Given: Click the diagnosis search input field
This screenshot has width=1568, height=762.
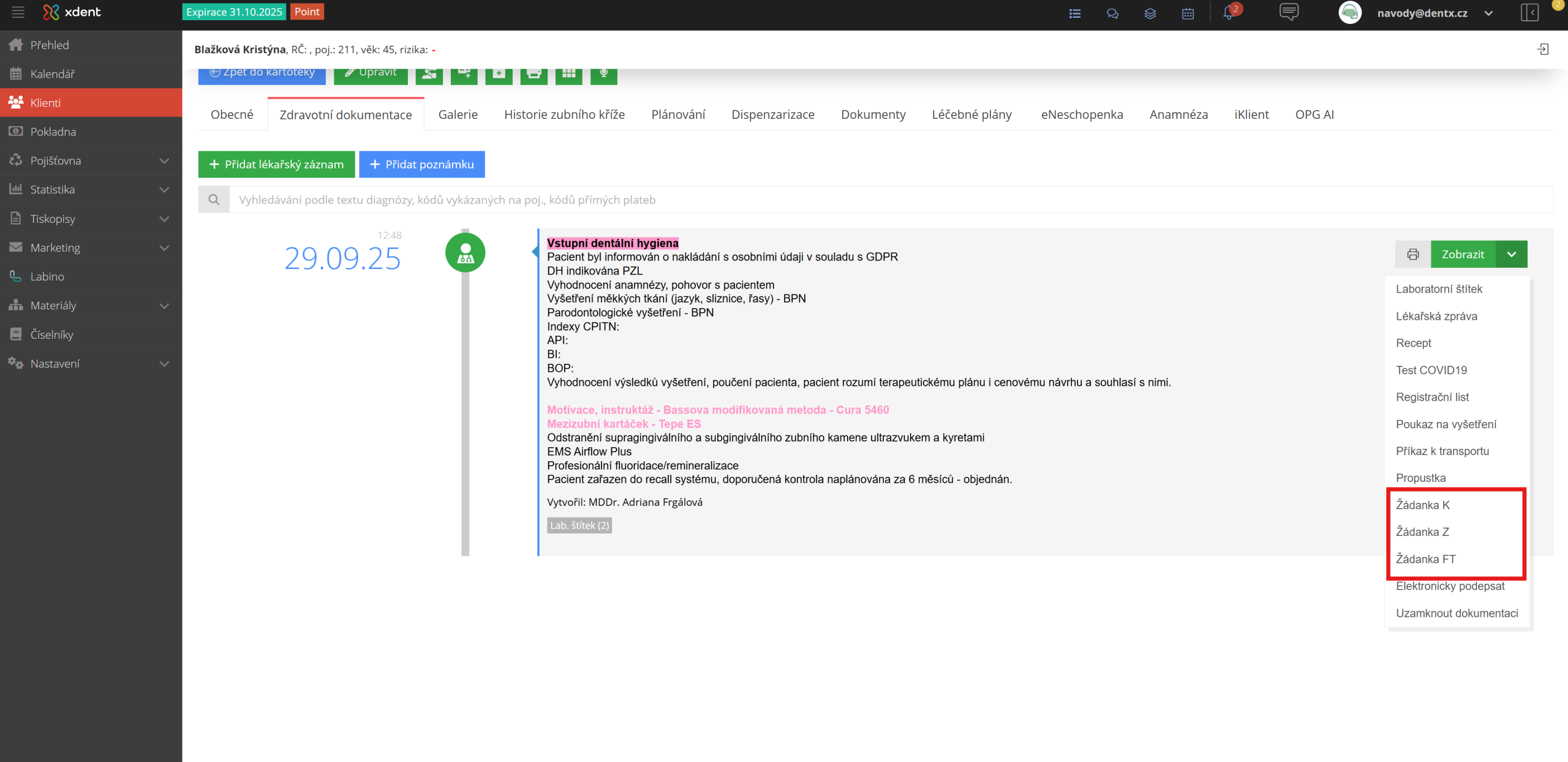Looking at the screenshot, I should 888,200.
